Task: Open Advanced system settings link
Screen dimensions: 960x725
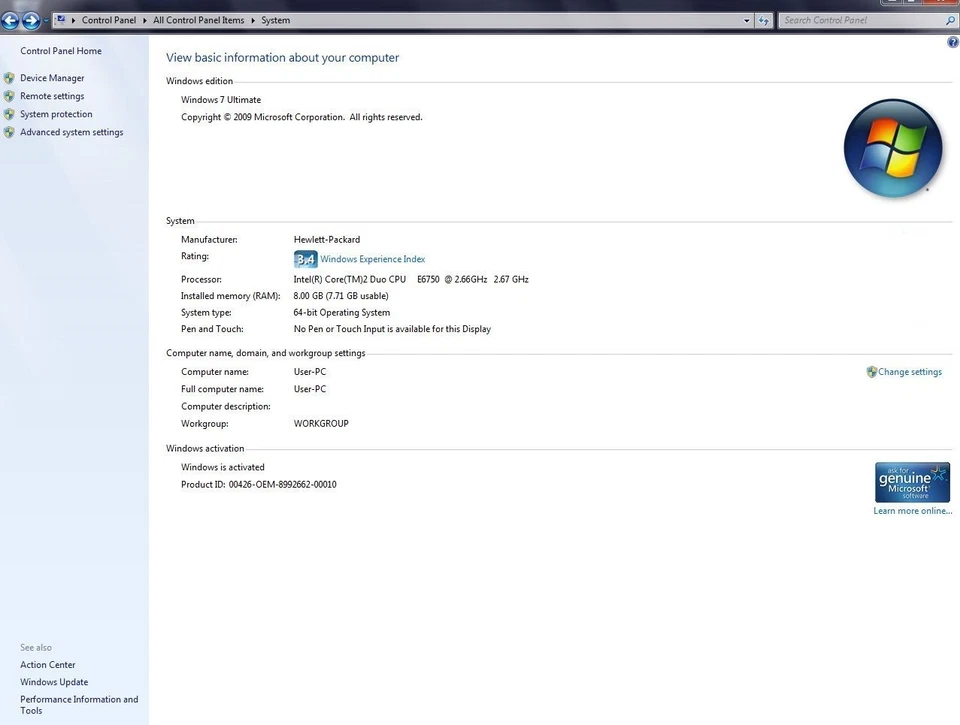Action: [72, 132]
